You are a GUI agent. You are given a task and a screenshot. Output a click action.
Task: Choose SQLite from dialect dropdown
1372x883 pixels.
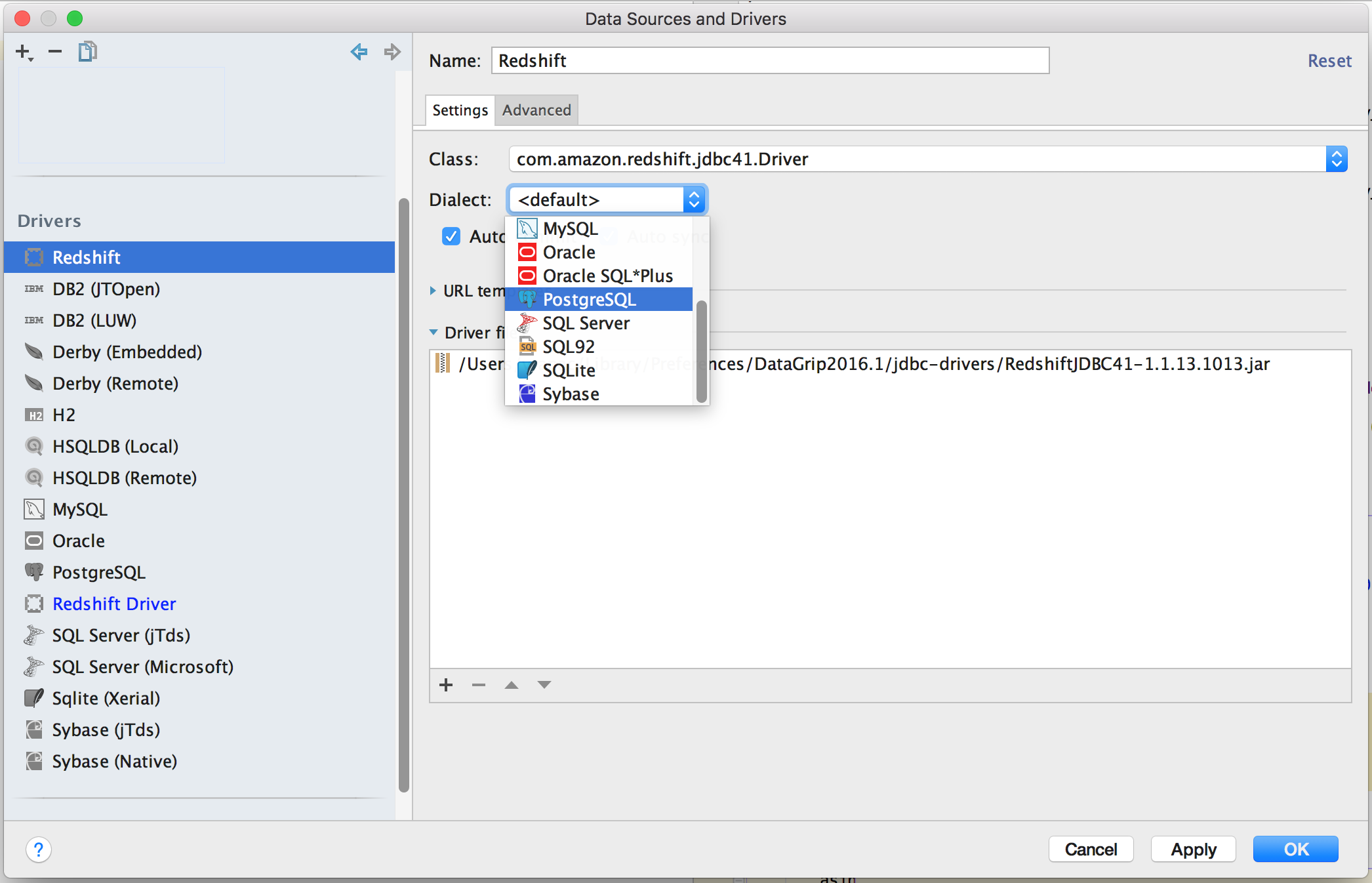[599, 370]
